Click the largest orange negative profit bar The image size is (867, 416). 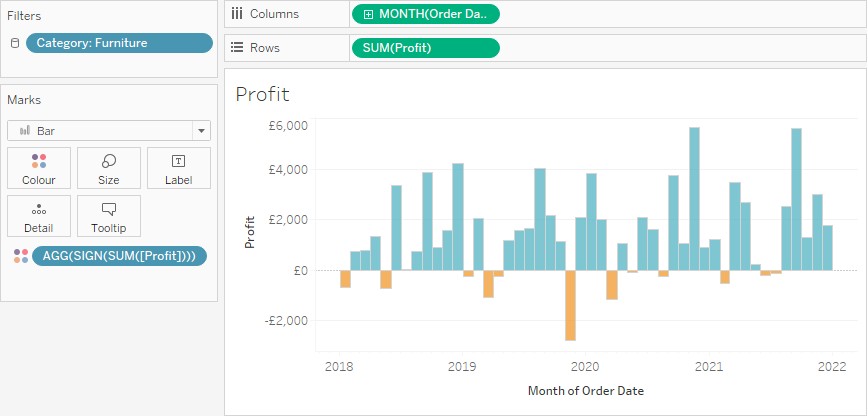(x=570, y=305)
